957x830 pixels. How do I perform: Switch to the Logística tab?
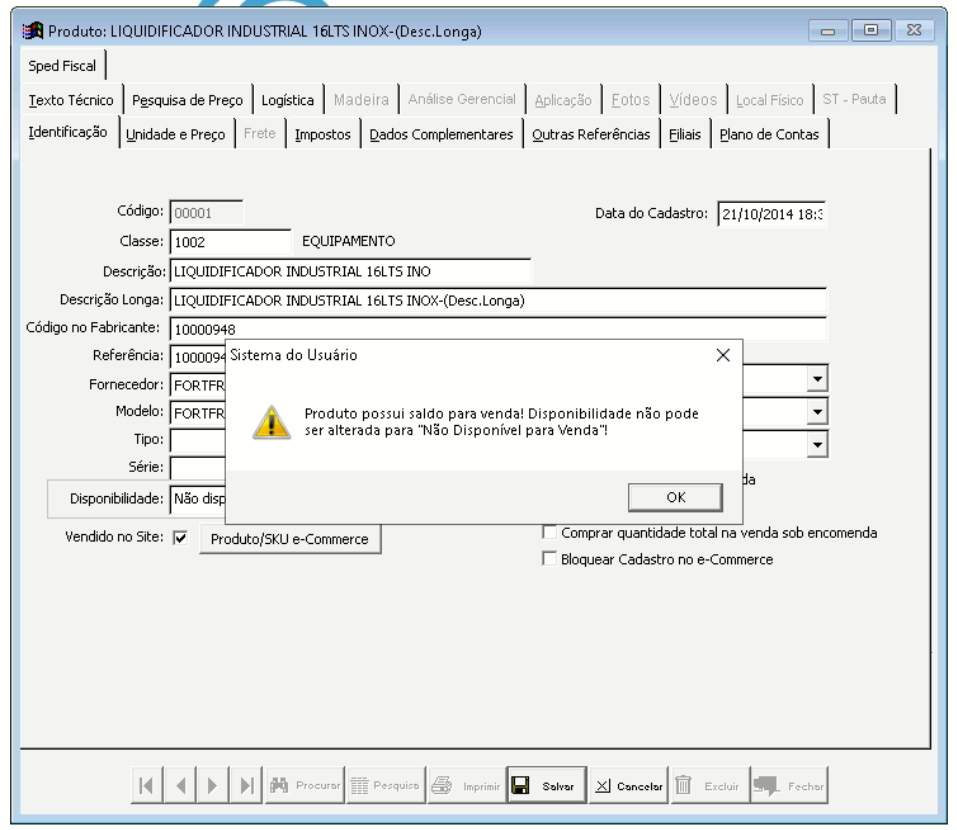coord(287,100)
